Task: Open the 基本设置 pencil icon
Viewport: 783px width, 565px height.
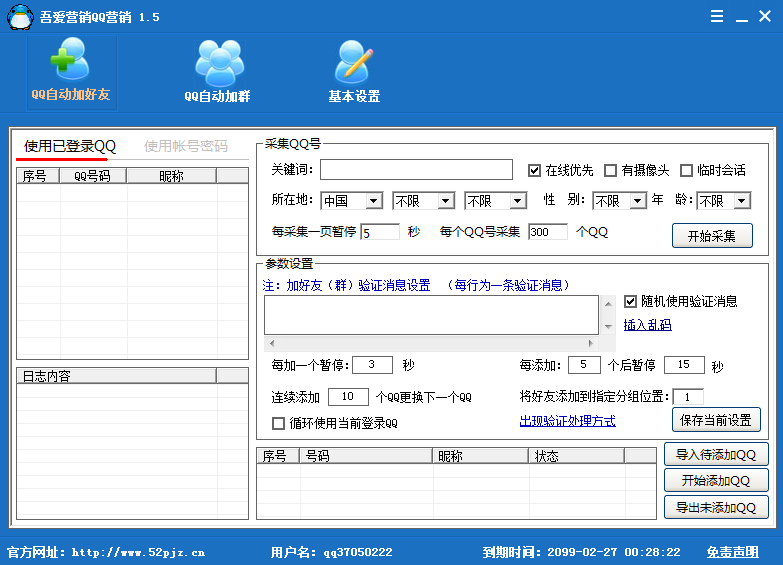Action: (x=354, y=62)
